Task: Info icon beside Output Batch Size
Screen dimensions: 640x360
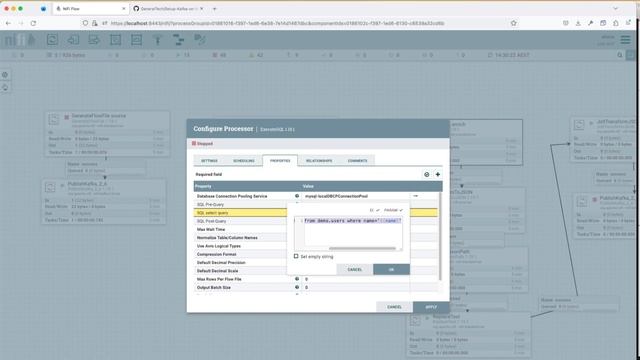Action: 297,287
